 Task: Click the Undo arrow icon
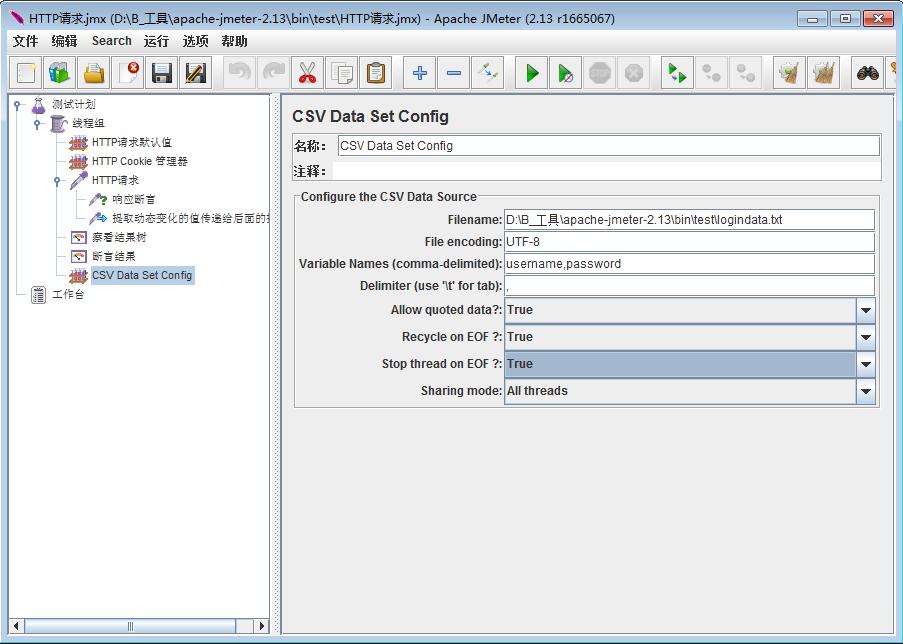click(240, 73)
